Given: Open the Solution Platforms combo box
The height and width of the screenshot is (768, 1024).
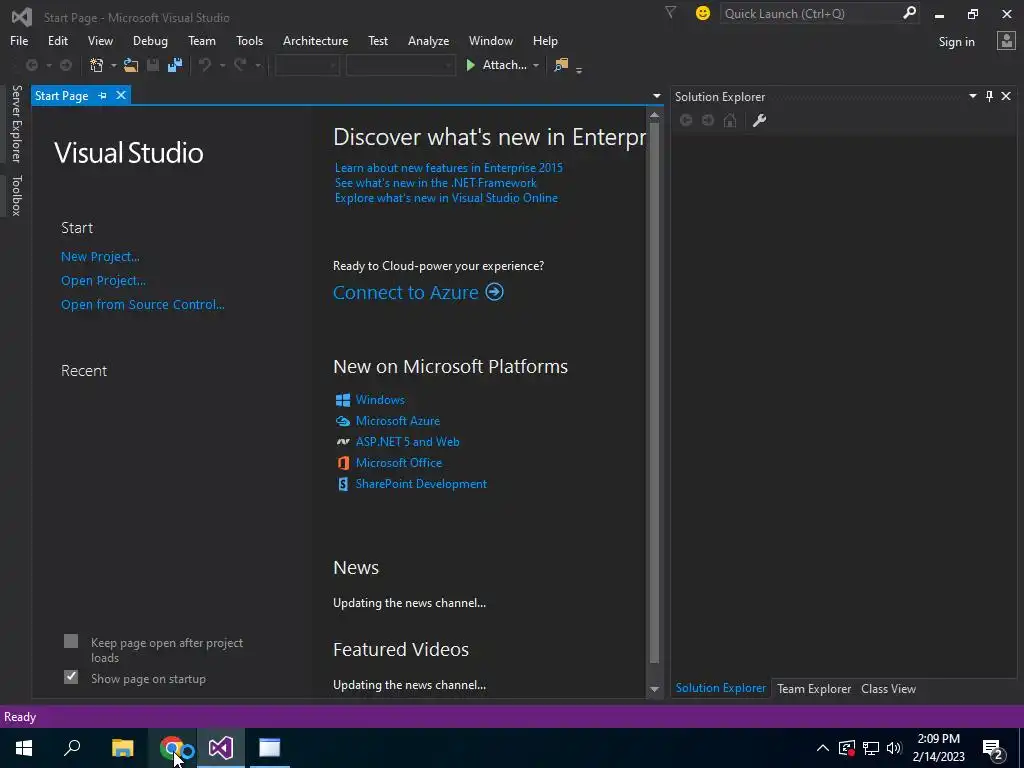Looking at the screenshot, I should coord(400,65).
